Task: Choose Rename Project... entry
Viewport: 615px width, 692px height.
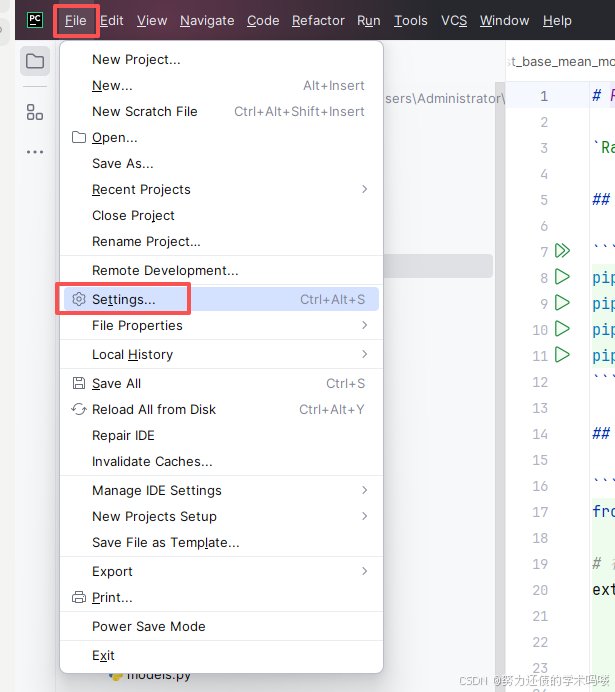Action: pyautogui.click(x=221, y=241)
